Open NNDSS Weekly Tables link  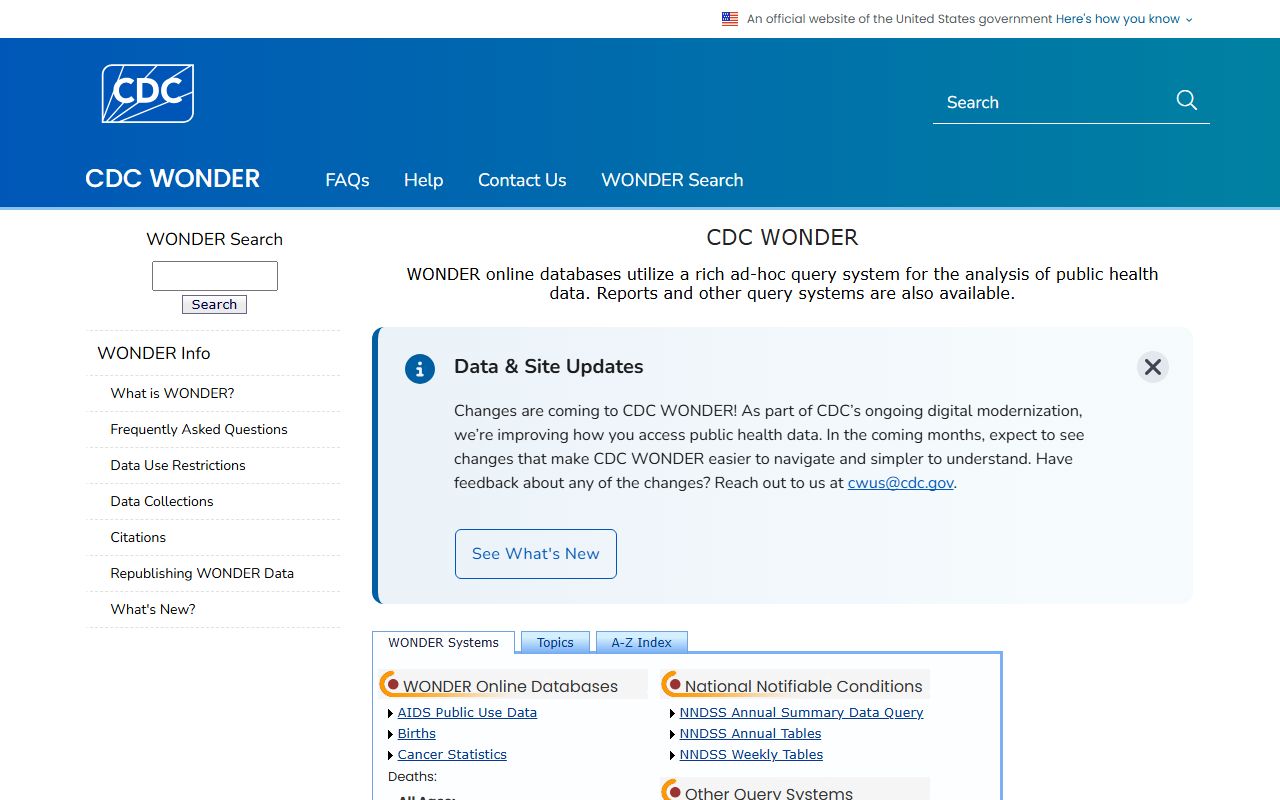pos(751,755)
